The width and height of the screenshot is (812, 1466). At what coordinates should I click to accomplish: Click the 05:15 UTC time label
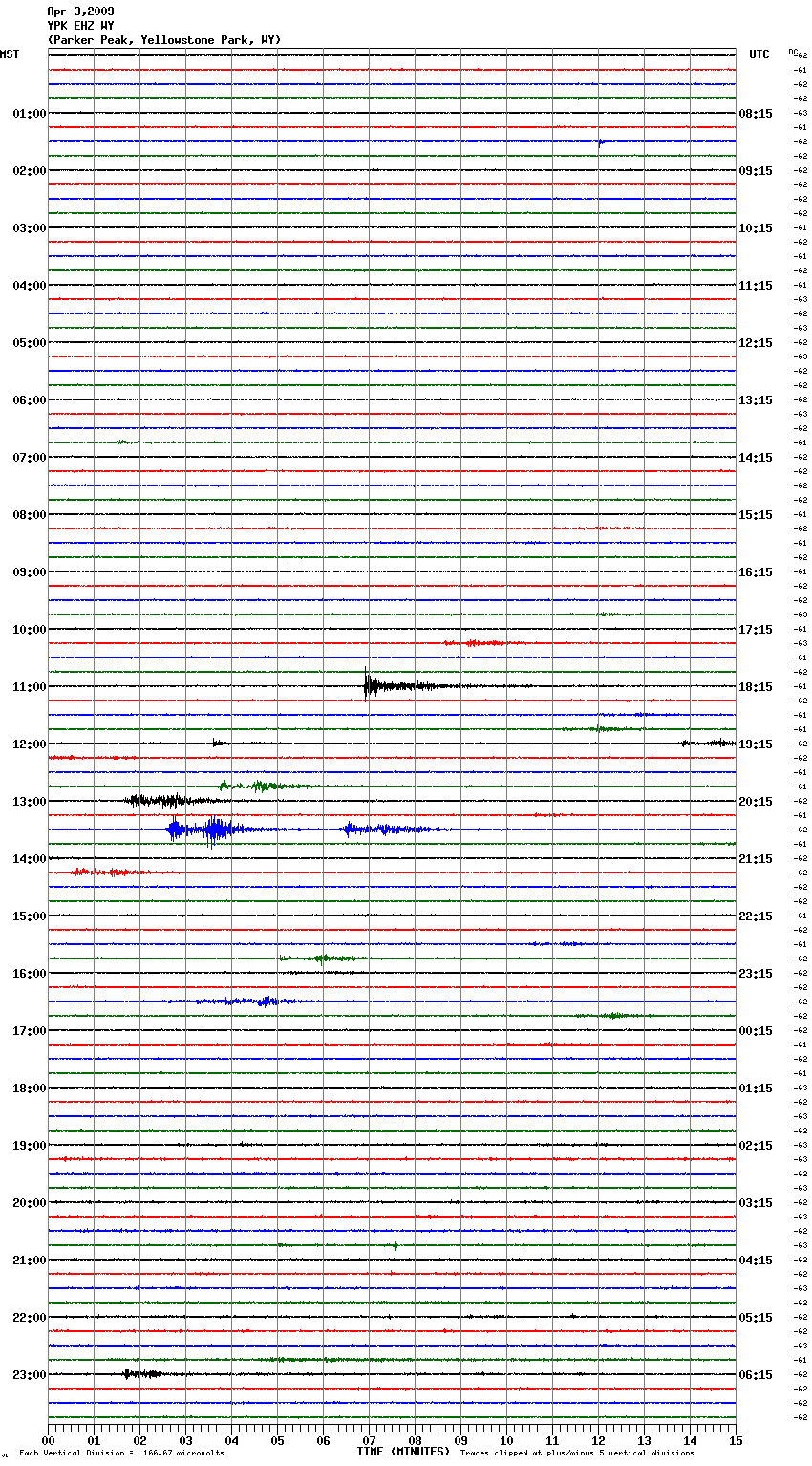(x=756, y=1318)
